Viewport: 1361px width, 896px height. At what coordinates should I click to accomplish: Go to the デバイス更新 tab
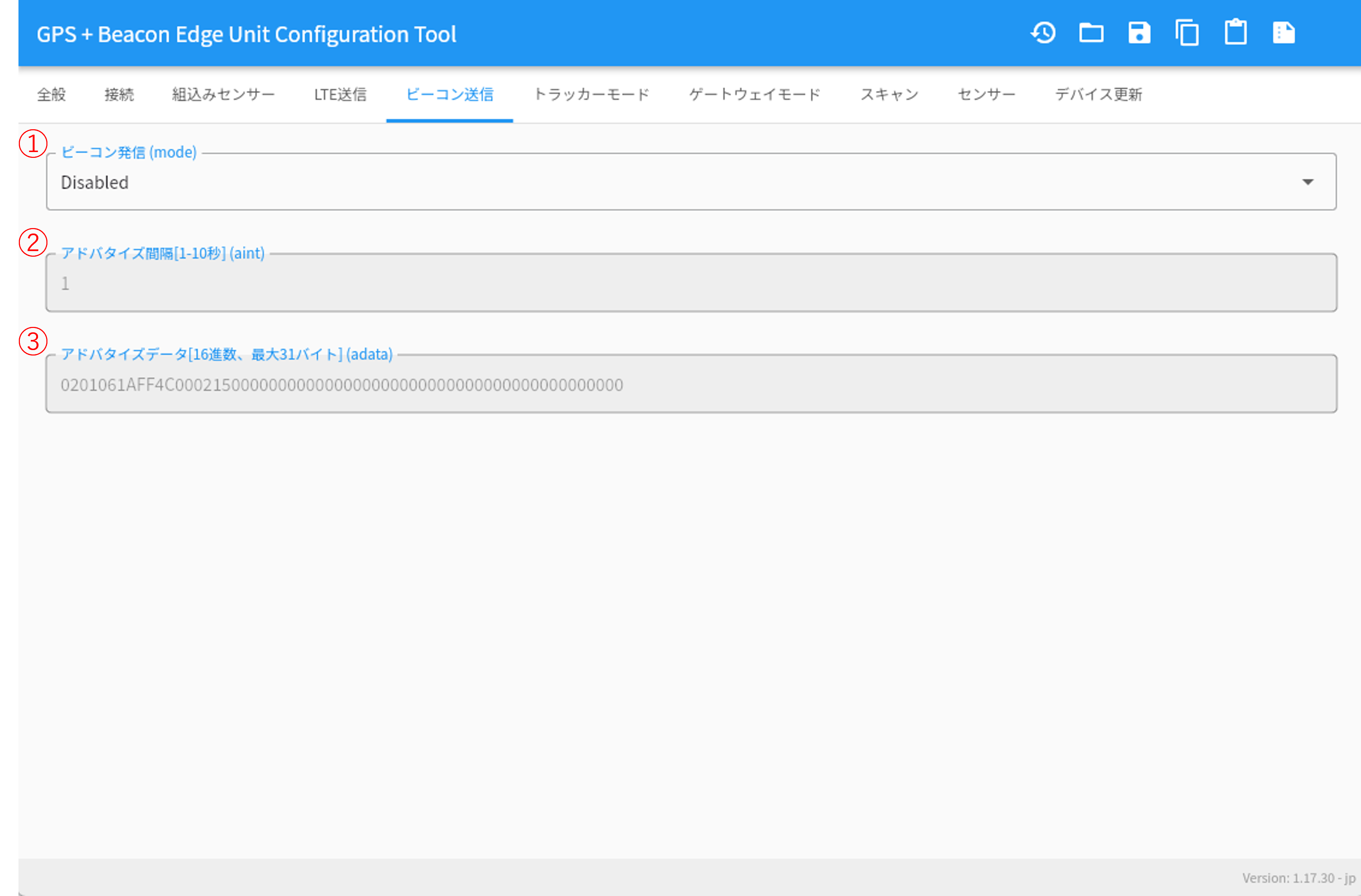pyautogui.click(x=1099, y=94)
